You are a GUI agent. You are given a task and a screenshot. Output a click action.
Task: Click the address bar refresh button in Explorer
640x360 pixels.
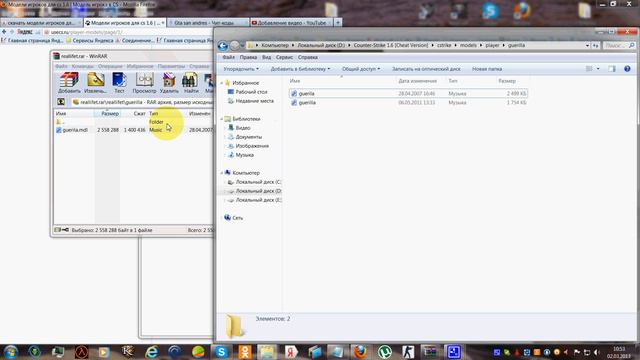pos(596,45)
